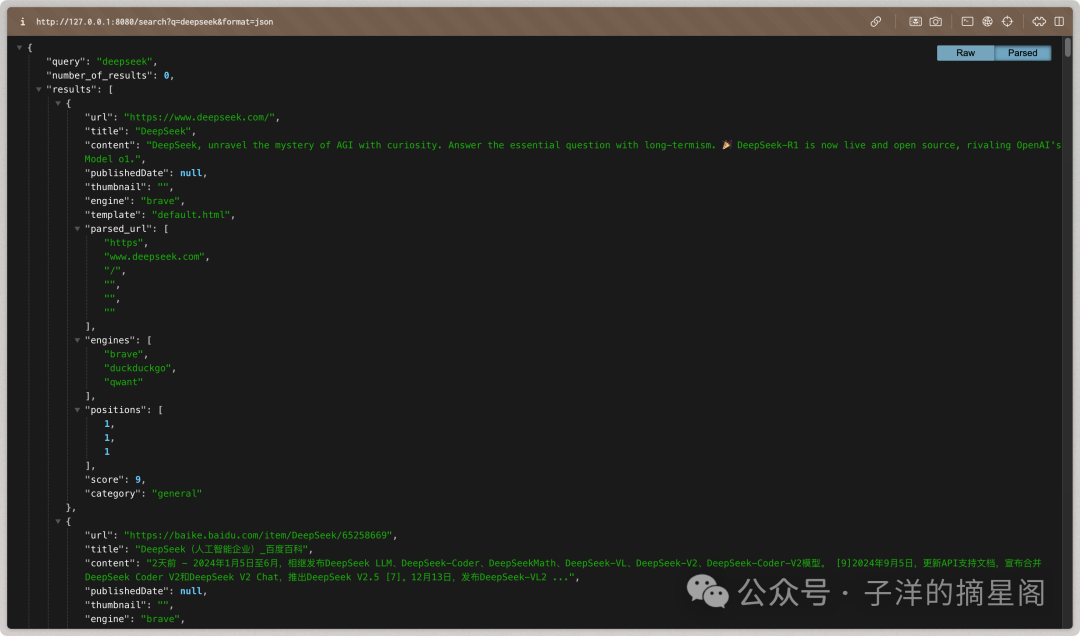Click the second result's publishedDate null value
The width and height of the screenshot is (1080, 636).
click(x=191, y=591)
